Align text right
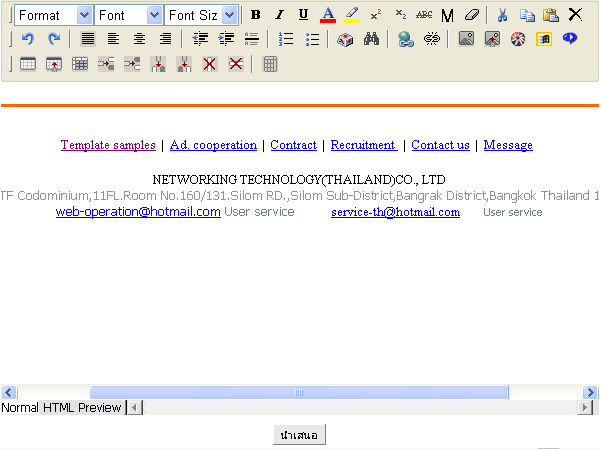601x449 pixels. tap(166, 39)
